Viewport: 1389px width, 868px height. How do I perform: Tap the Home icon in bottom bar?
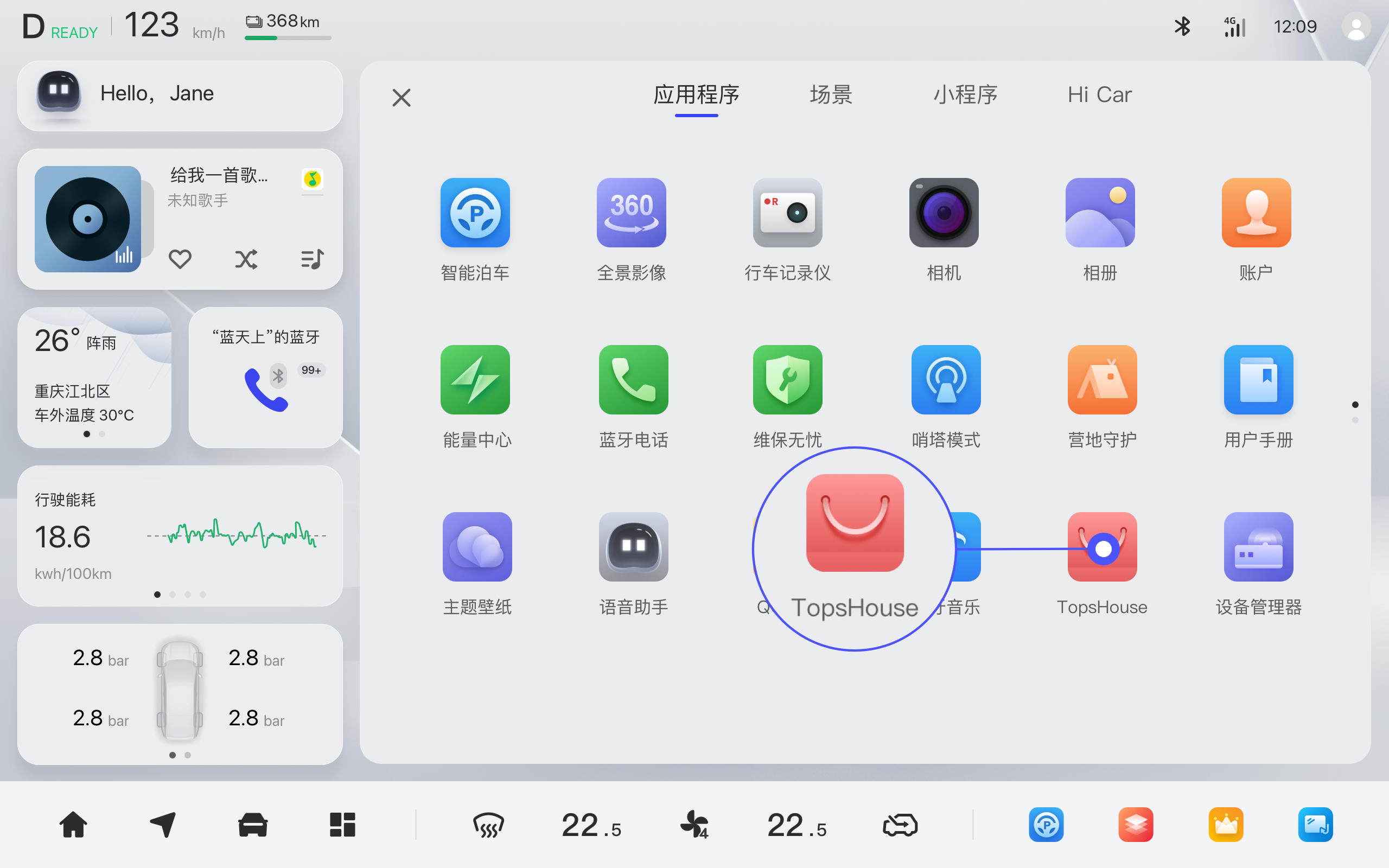point(73,825)
